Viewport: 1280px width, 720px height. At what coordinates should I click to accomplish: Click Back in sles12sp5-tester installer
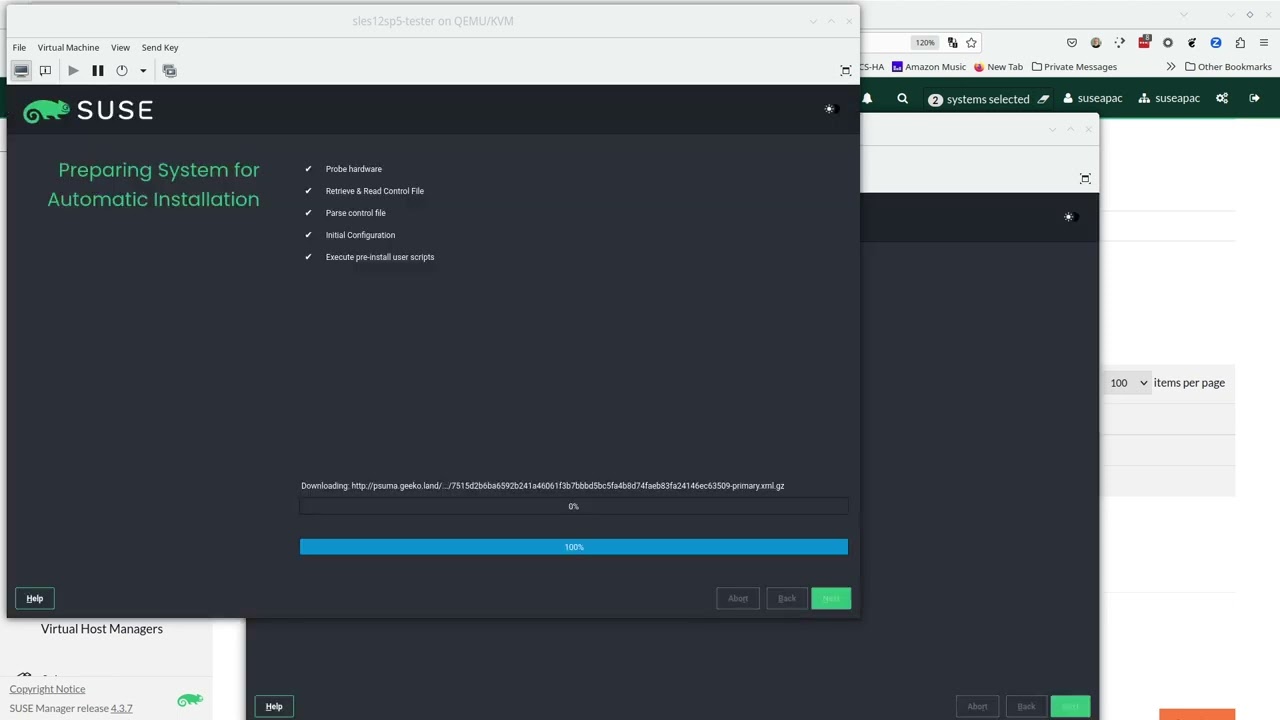(x=787, y=598)
